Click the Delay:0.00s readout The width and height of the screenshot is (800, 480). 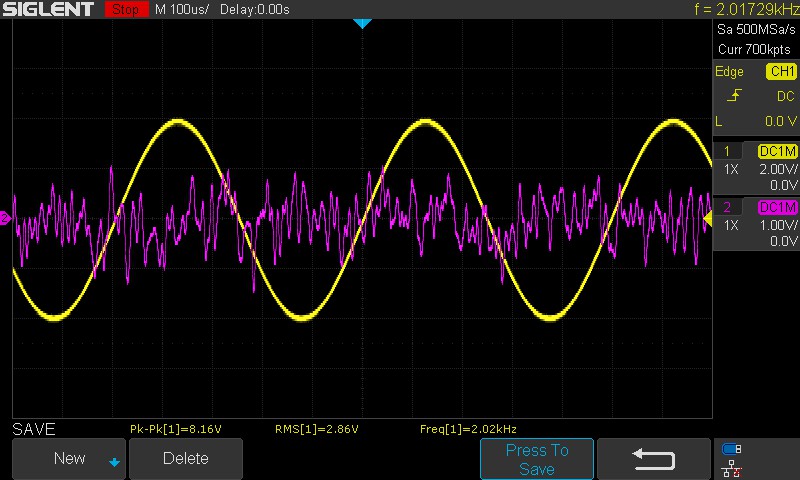pos(255,9)
